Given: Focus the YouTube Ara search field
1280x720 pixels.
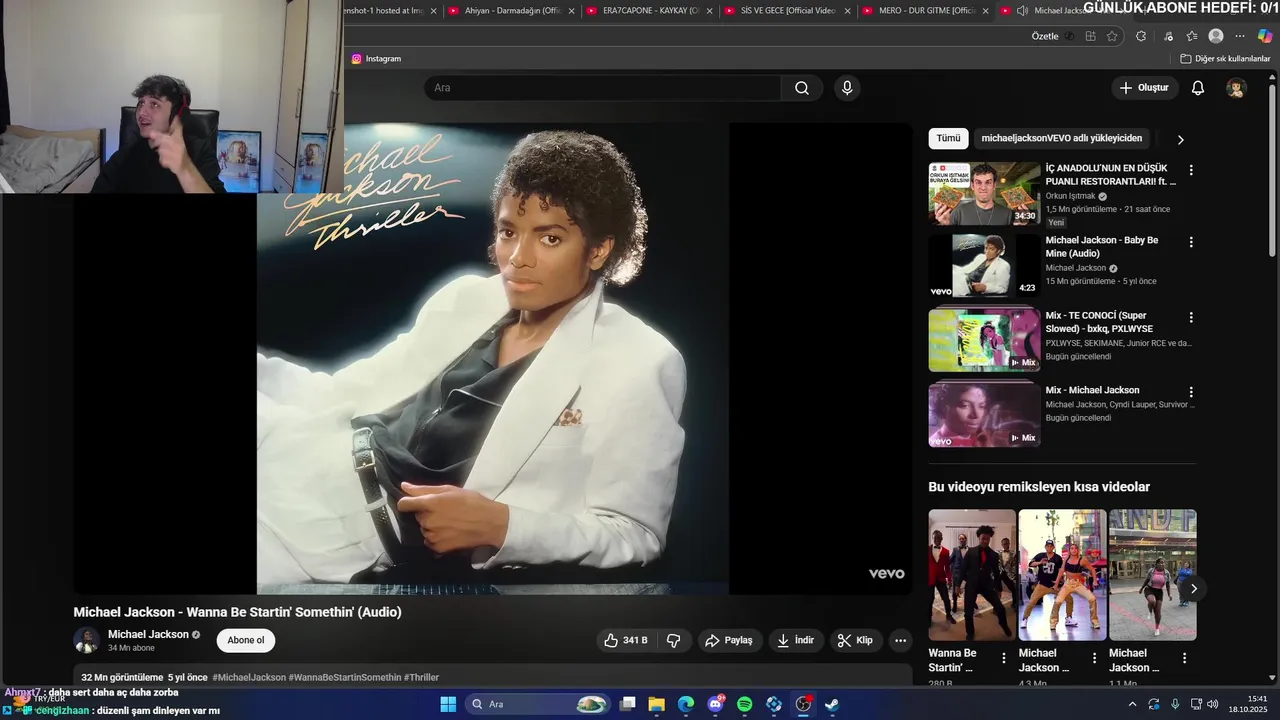Looking at the screenshot, I should pos(602,88).
